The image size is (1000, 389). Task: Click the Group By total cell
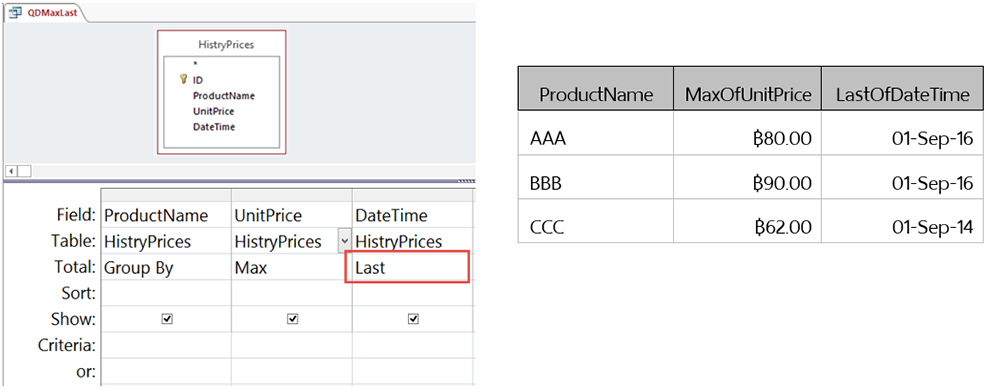(x=166, y=268)
